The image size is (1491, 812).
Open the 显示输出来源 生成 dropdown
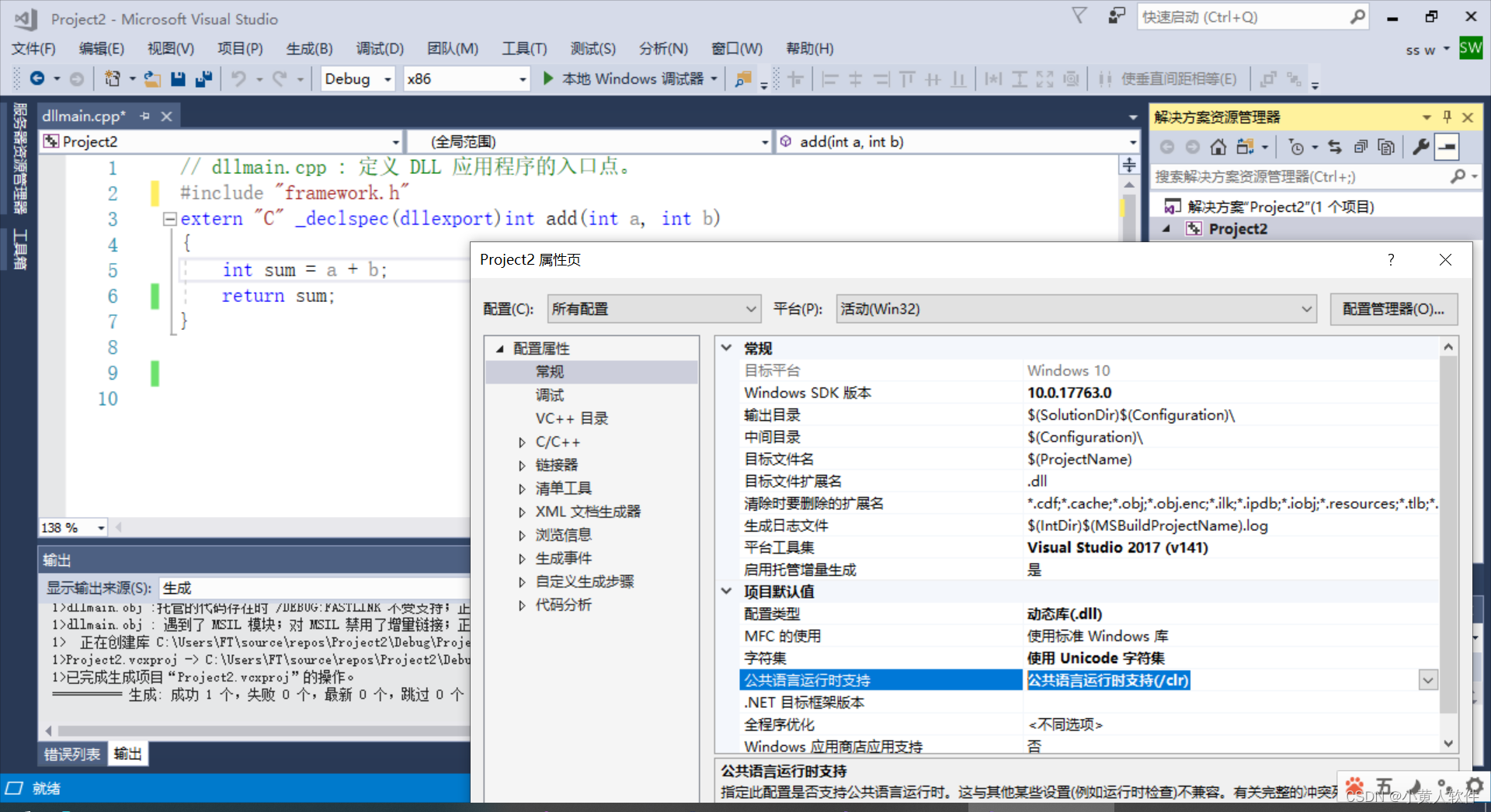(x=315, y=588)
